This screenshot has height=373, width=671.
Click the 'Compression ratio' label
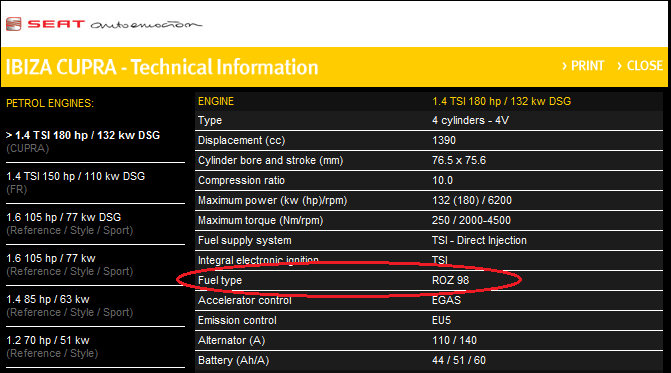[x=241, y=181]
